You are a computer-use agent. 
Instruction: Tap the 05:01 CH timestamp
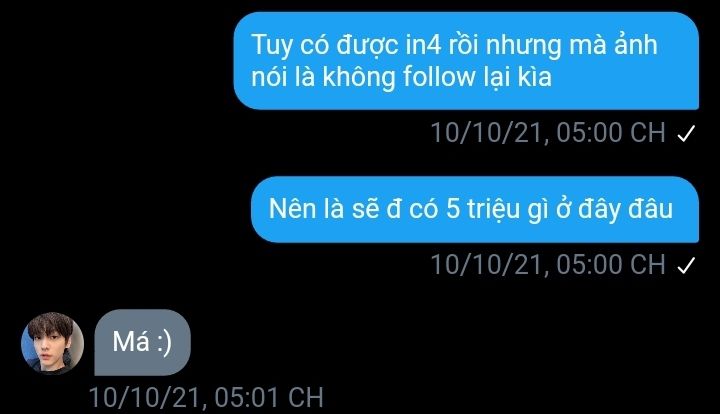206,397
